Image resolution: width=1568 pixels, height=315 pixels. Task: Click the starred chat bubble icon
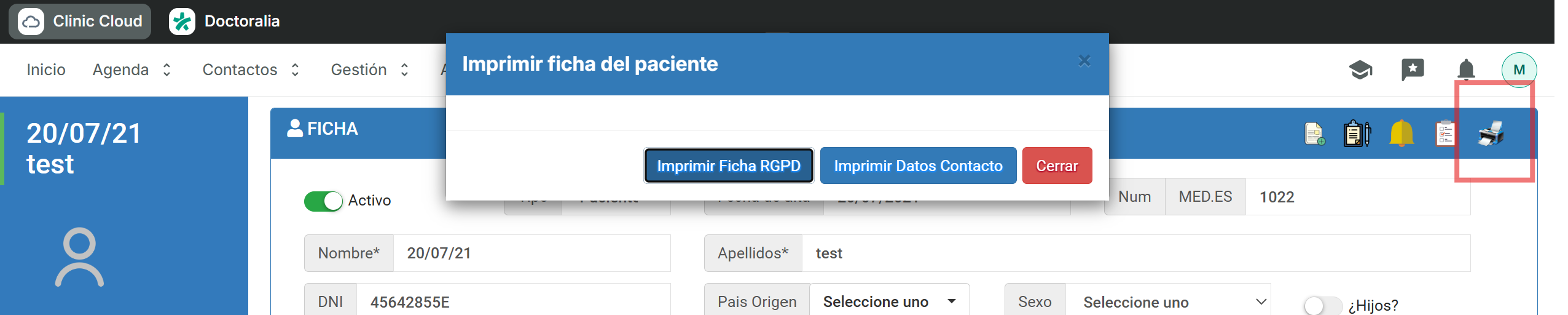(x=1413, y=70)
